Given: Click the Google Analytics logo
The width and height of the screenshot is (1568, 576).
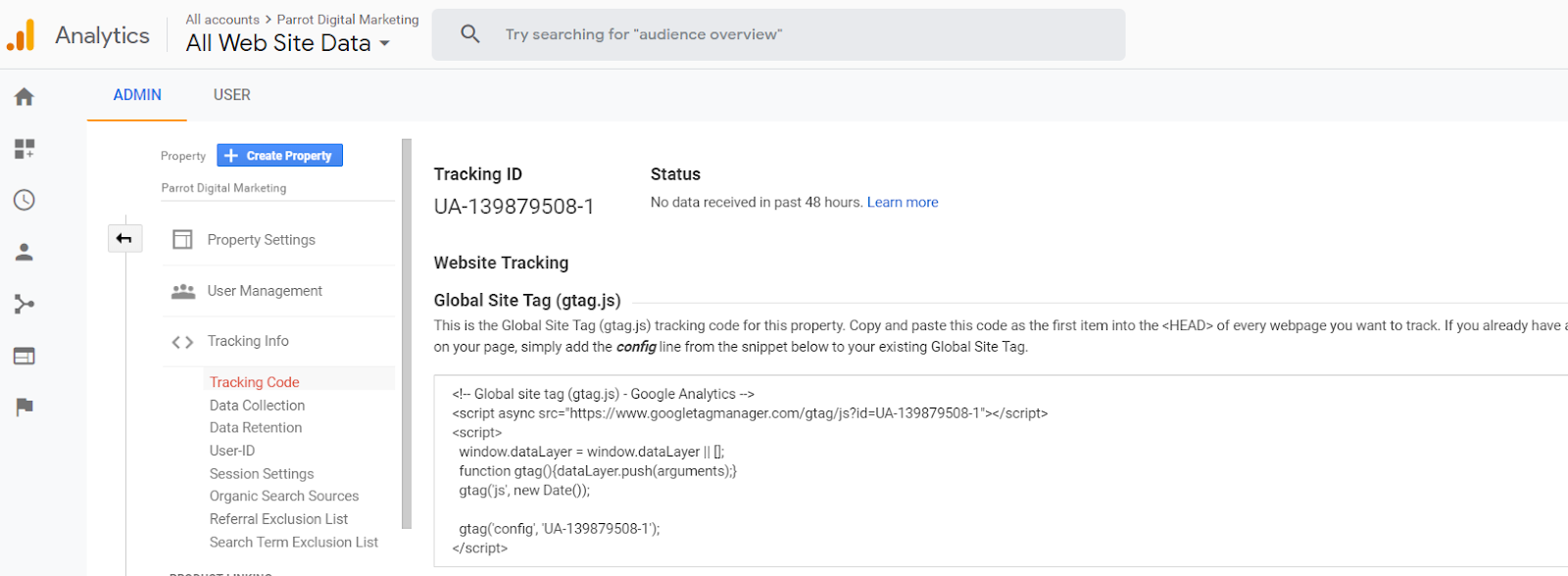Looking at the screenshot, I should 22,35.
